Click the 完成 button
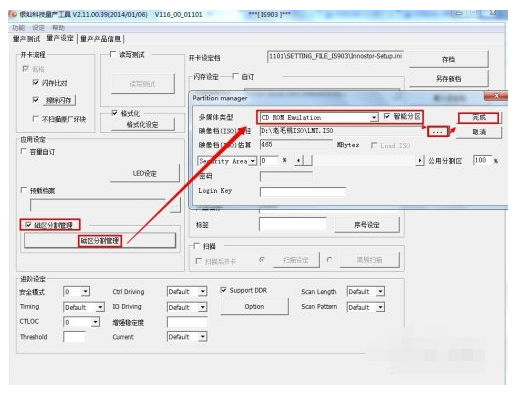This screenshot has width=516, height=393. 479,118
